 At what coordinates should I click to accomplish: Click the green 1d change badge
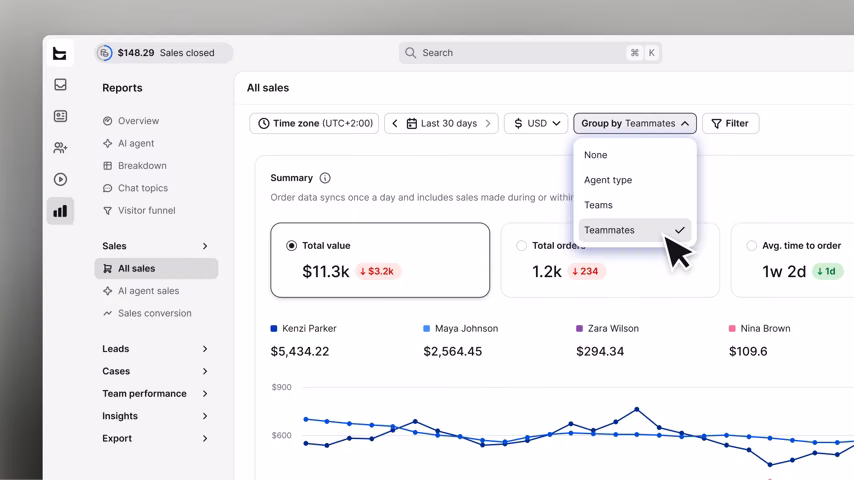(827, 271)
